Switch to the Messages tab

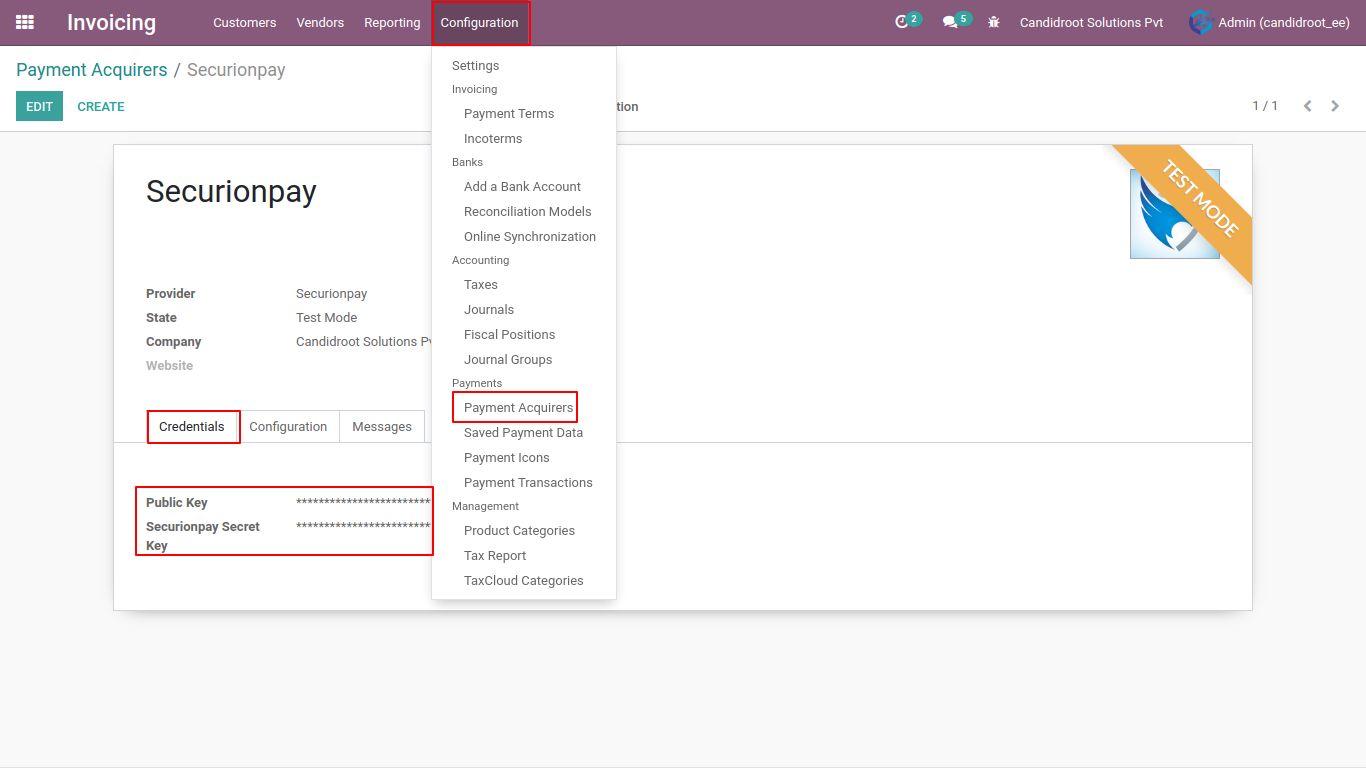coord(382,427)
